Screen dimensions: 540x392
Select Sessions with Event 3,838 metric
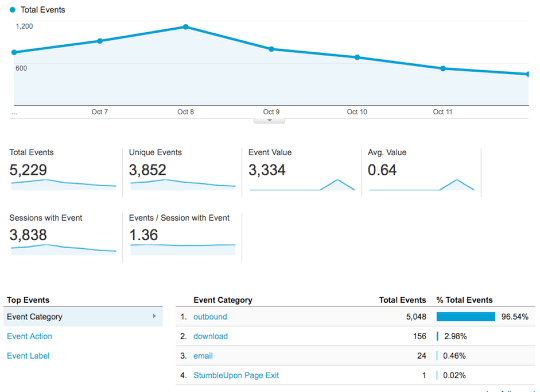tap(63, 238)
